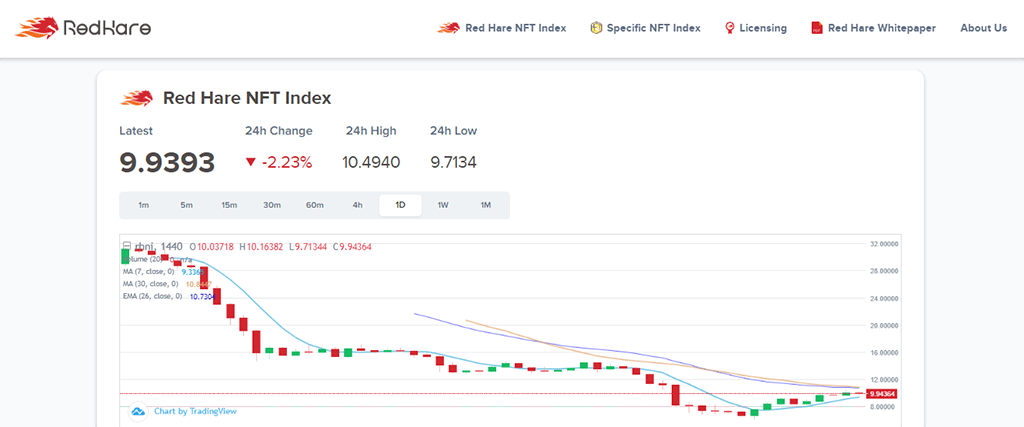Click the RedHare logo in the header
1024x427 pixels.
83,28
